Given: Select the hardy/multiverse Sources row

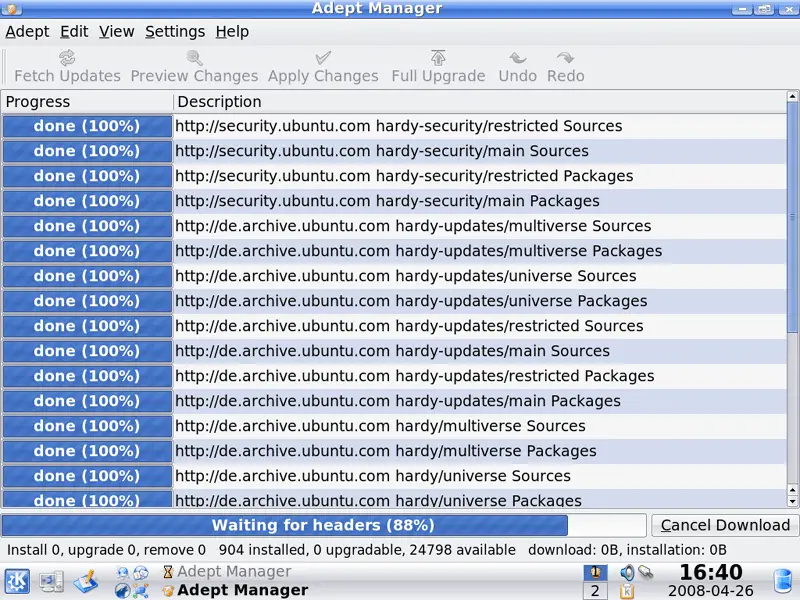Looking at the screenshot, I should (x=394, y=426).
